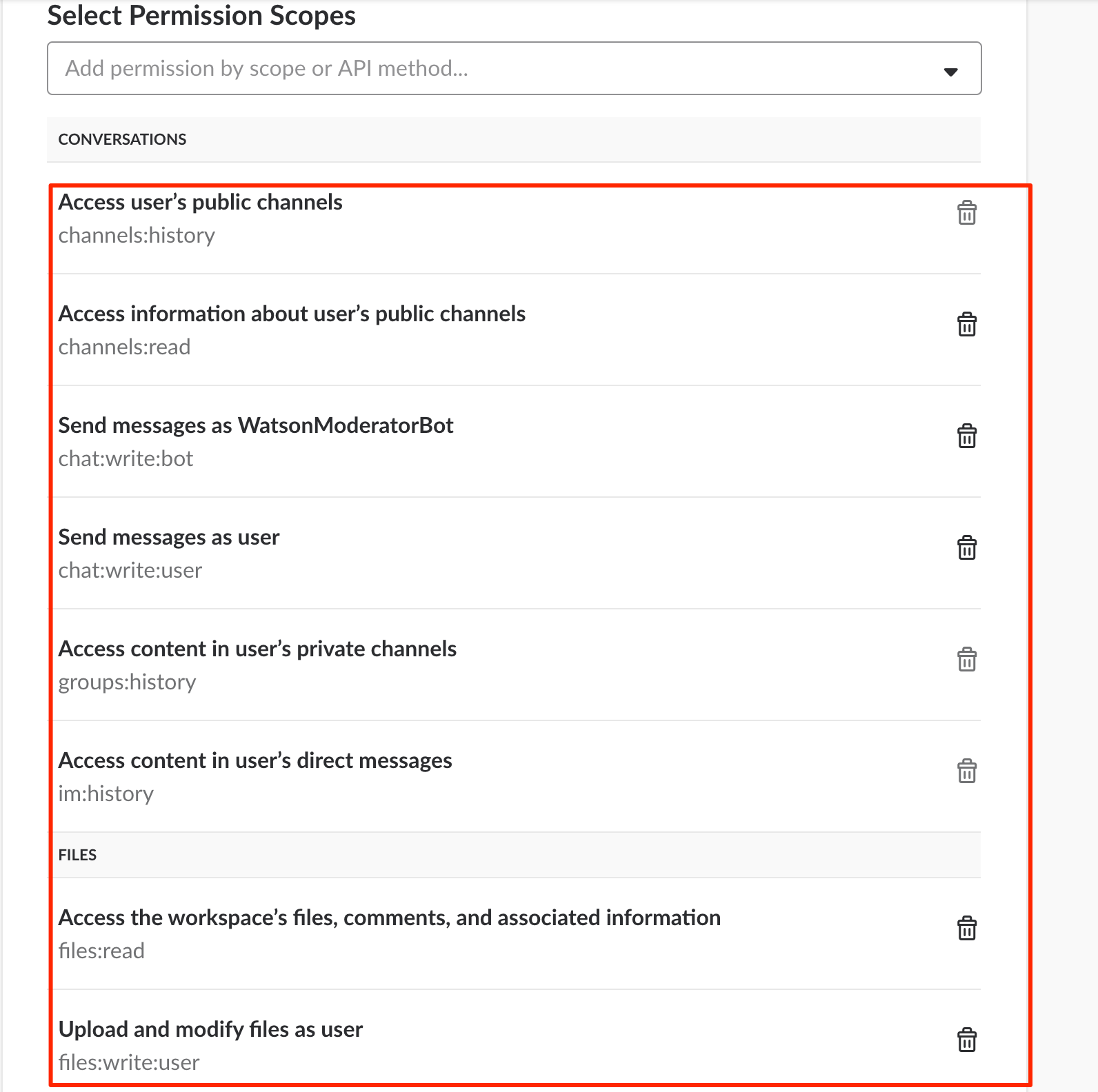This screenshot has height=1092, width=1098.
Task: Trash the im:history permission scope
Action: 966,771
